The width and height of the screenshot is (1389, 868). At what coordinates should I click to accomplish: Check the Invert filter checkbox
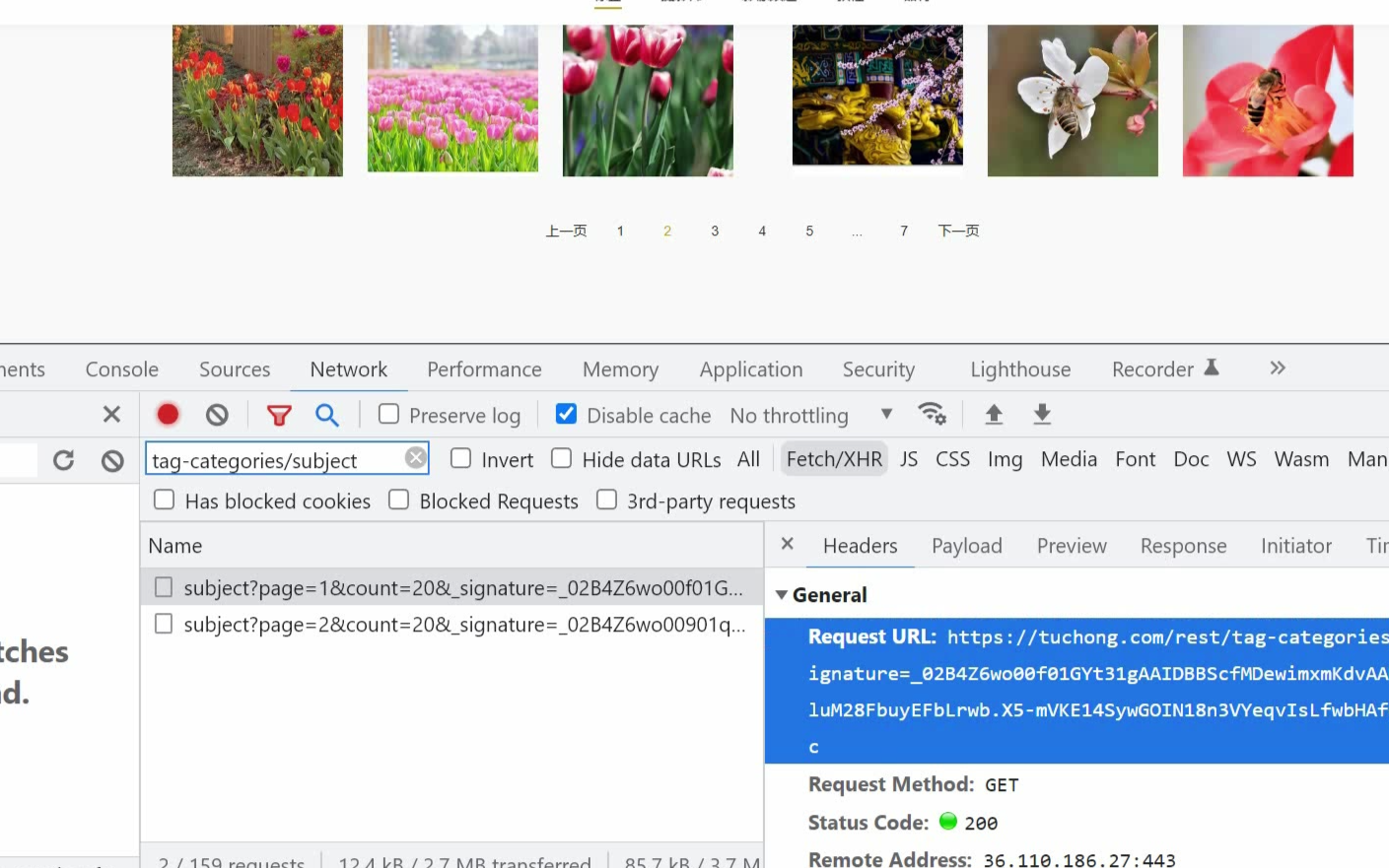(x=460, y=459)
